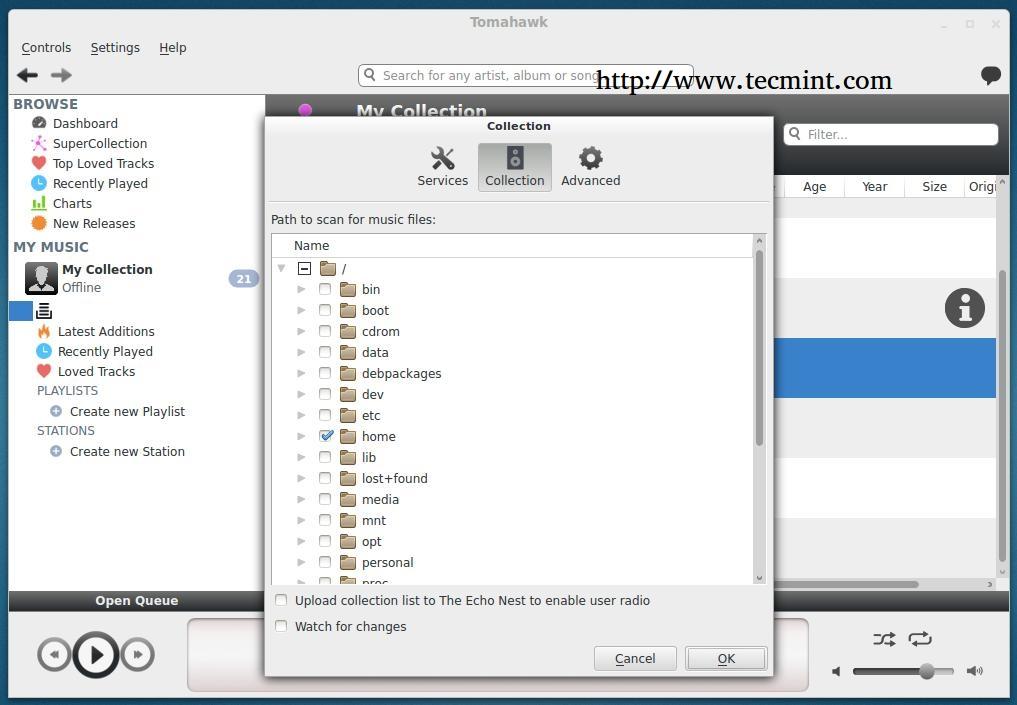Image resolution: width=1017 pixels, height=705 pixels.
Task: Check the media folder checkbox
Action: tap(325, 499)
